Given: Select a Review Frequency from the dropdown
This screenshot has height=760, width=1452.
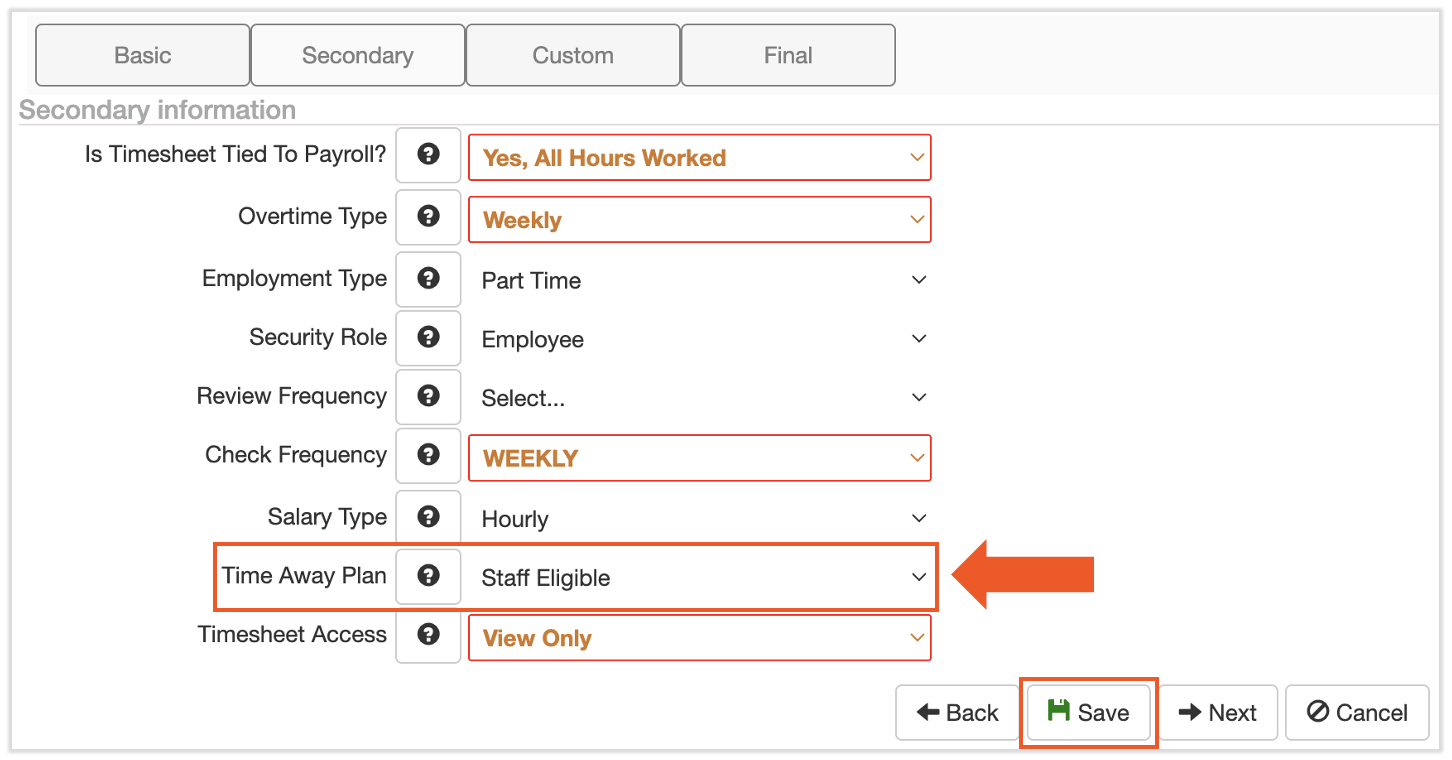Looking at the screenshot, I should [x=700, y=399].
